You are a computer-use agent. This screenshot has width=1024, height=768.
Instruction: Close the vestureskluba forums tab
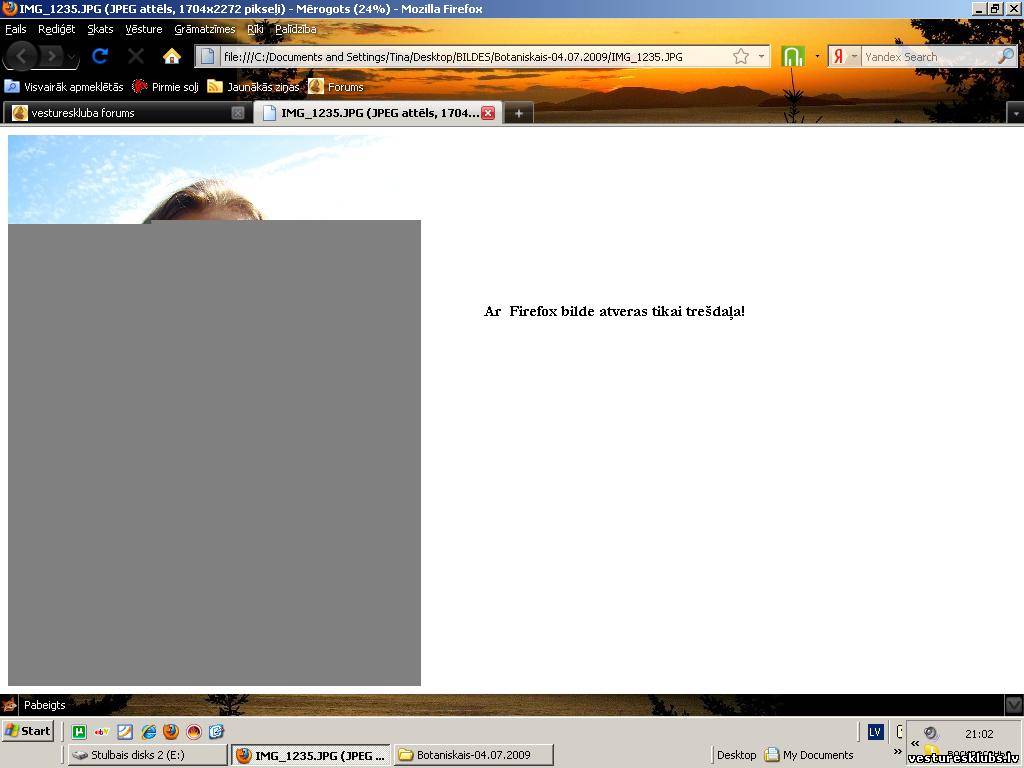coord(238,113)
